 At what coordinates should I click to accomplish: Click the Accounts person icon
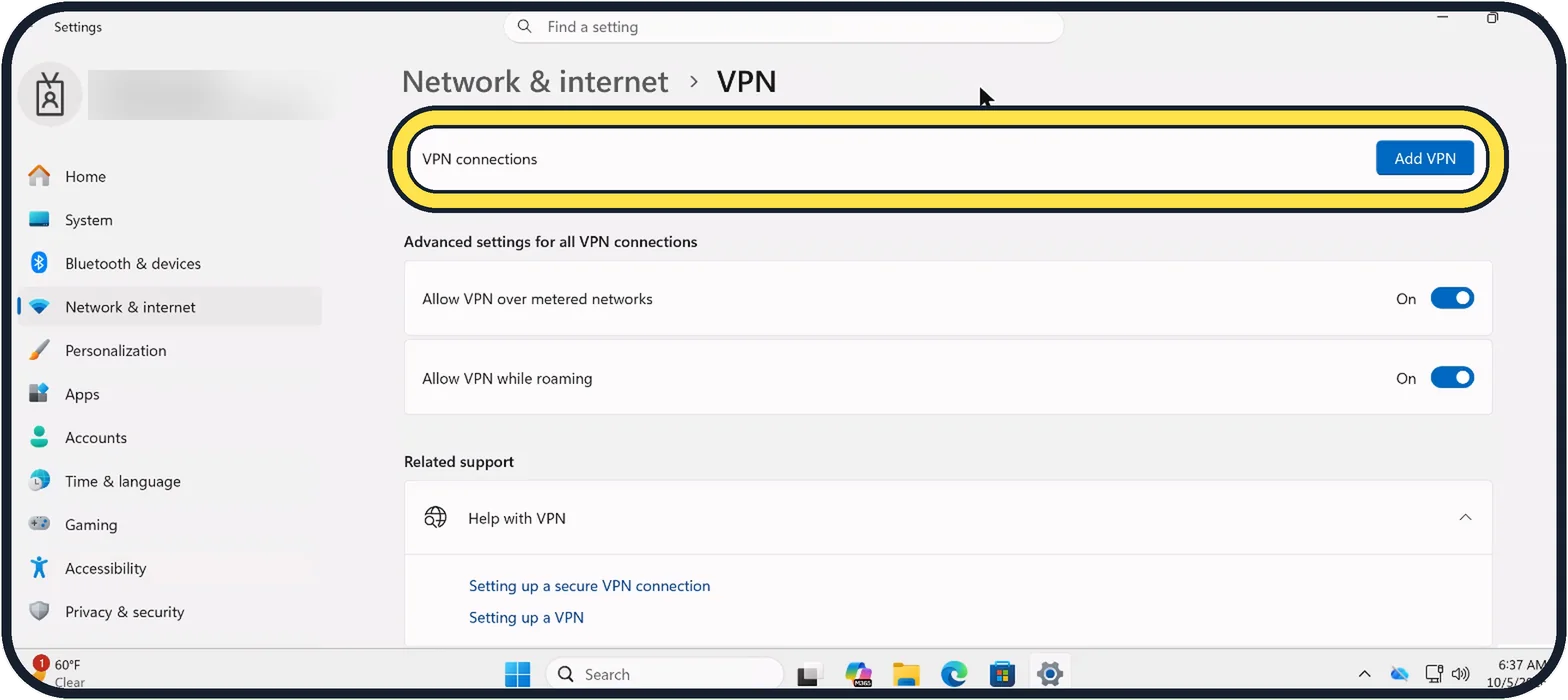[x=39, y=437]
